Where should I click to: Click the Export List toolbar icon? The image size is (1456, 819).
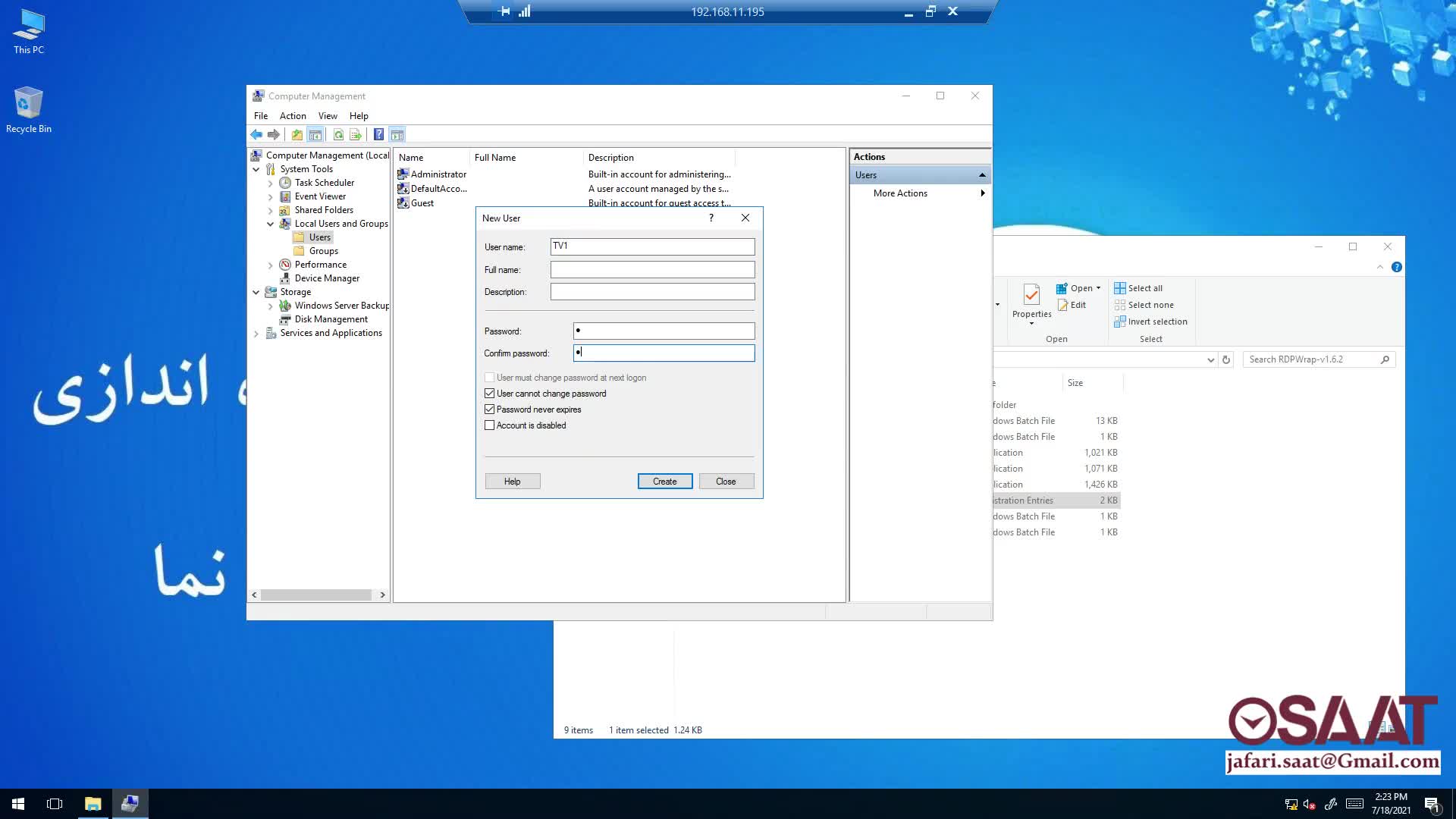coord(355,135)
